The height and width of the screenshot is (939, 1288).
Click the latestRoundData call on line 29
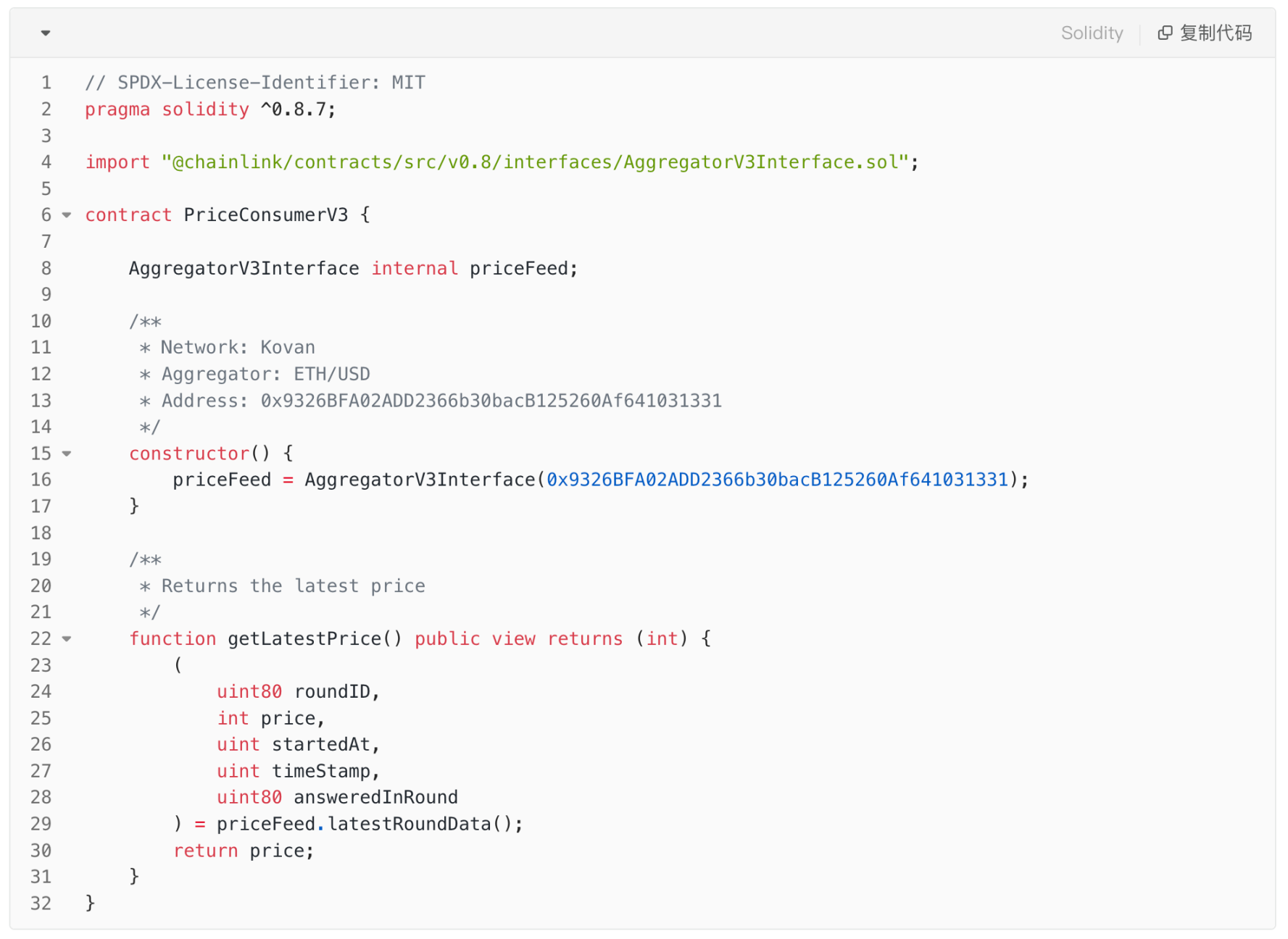[410, 825]
